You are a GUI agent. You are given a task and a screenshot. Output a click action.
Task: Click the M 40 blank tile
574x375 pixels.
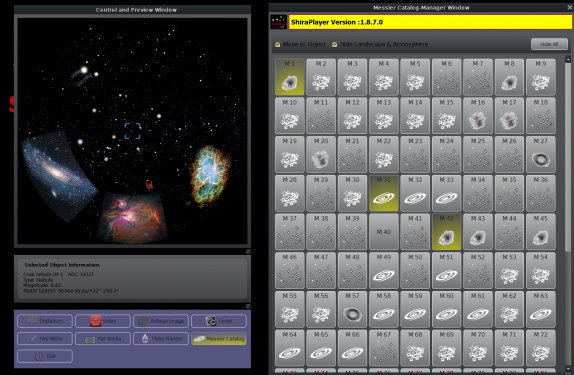[384, 232]
